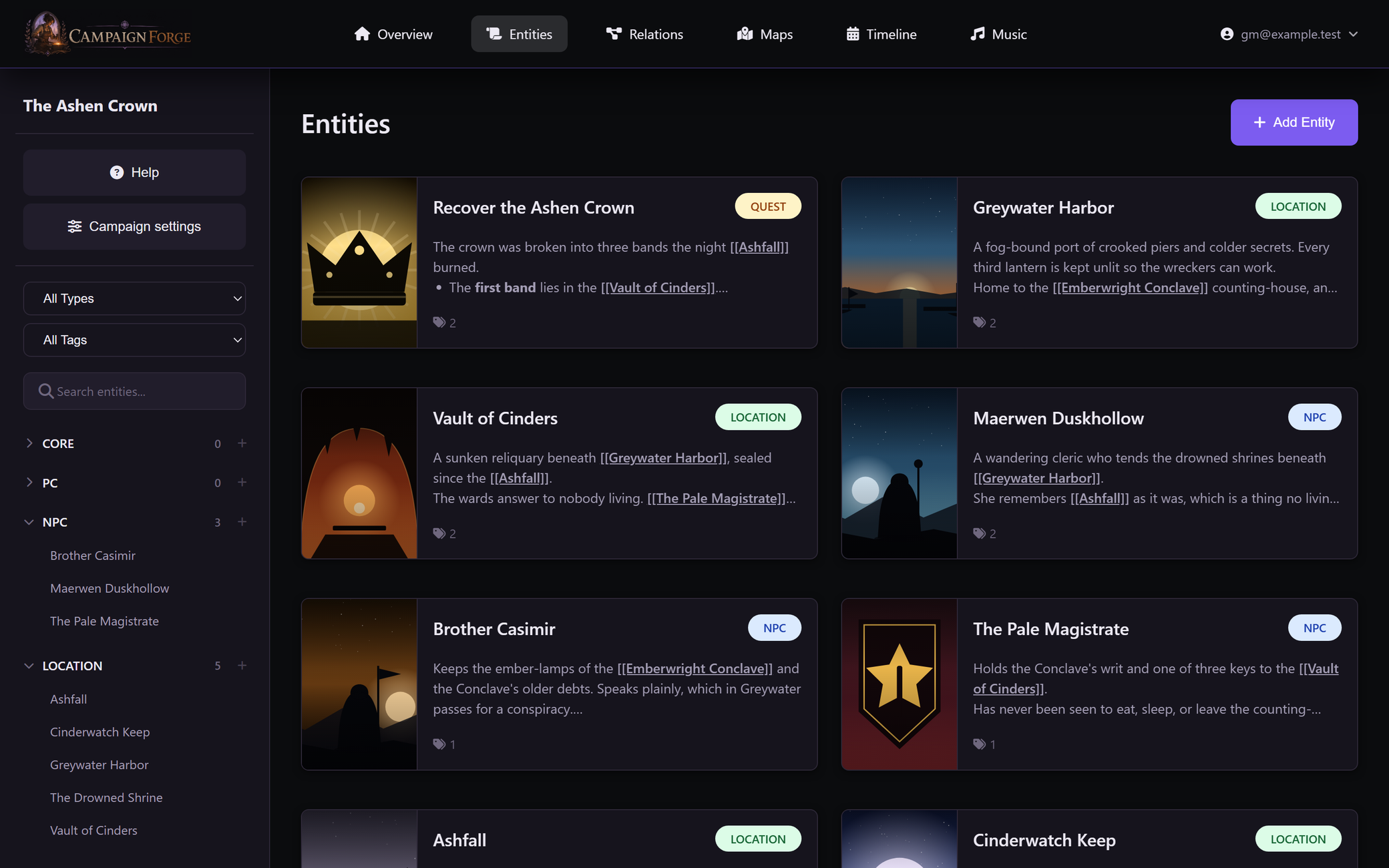Collapse the LOCATION entity group
Viewport: 1389px width, 868px height.
coord(29,666)
